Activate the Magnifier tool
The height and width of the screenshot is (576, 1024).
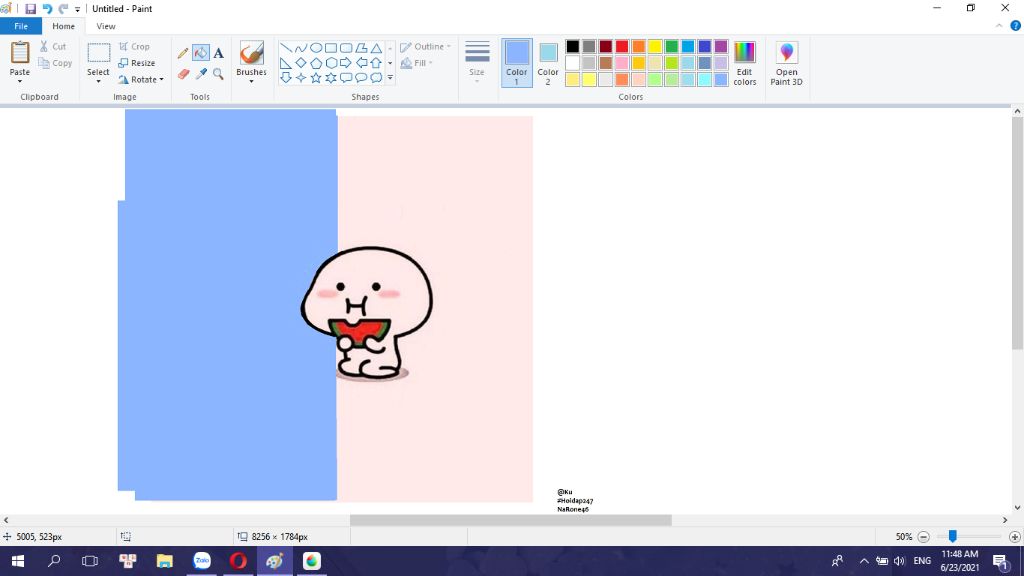218,74
